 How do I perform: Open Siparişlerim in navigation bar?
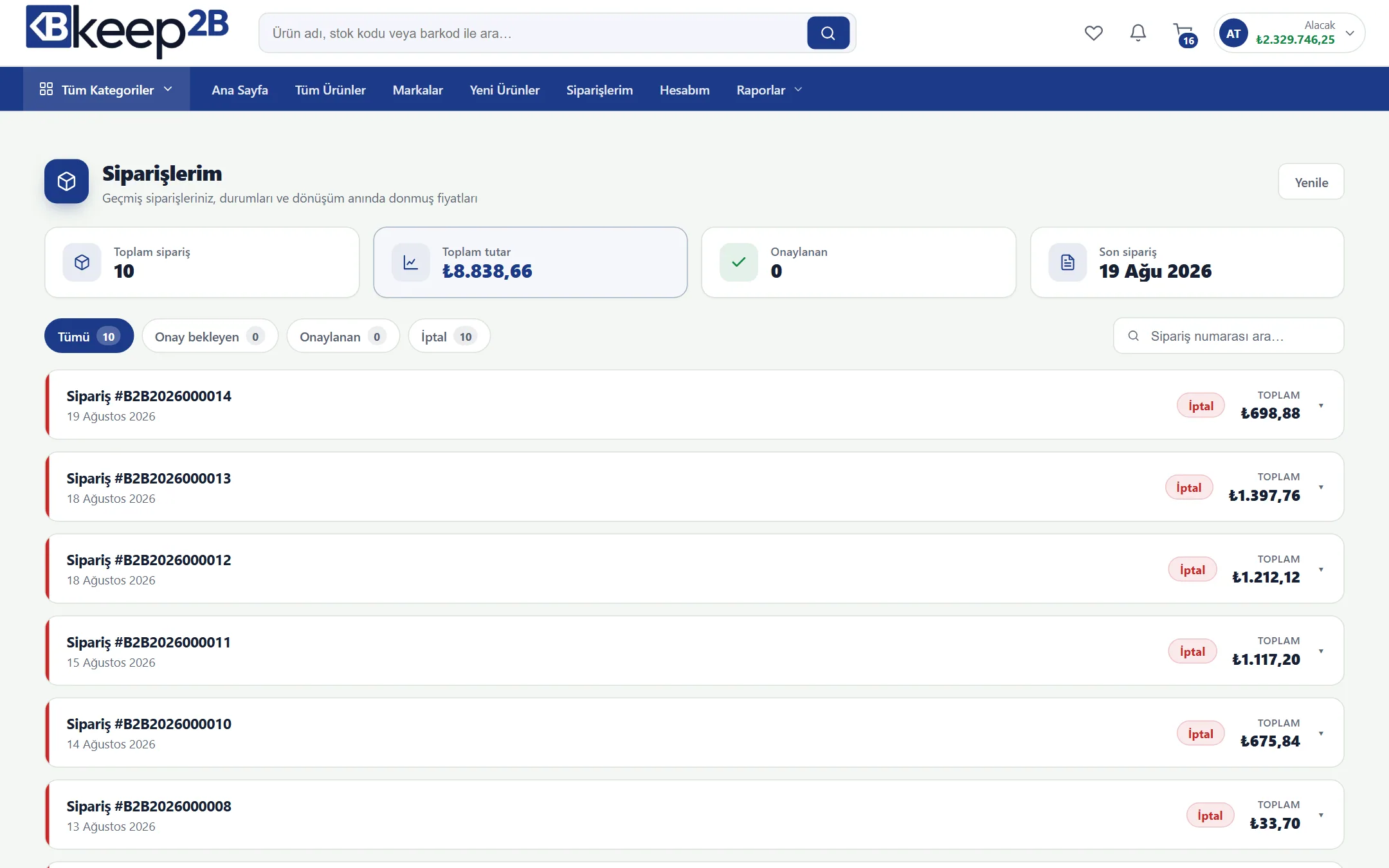[599, 90]
